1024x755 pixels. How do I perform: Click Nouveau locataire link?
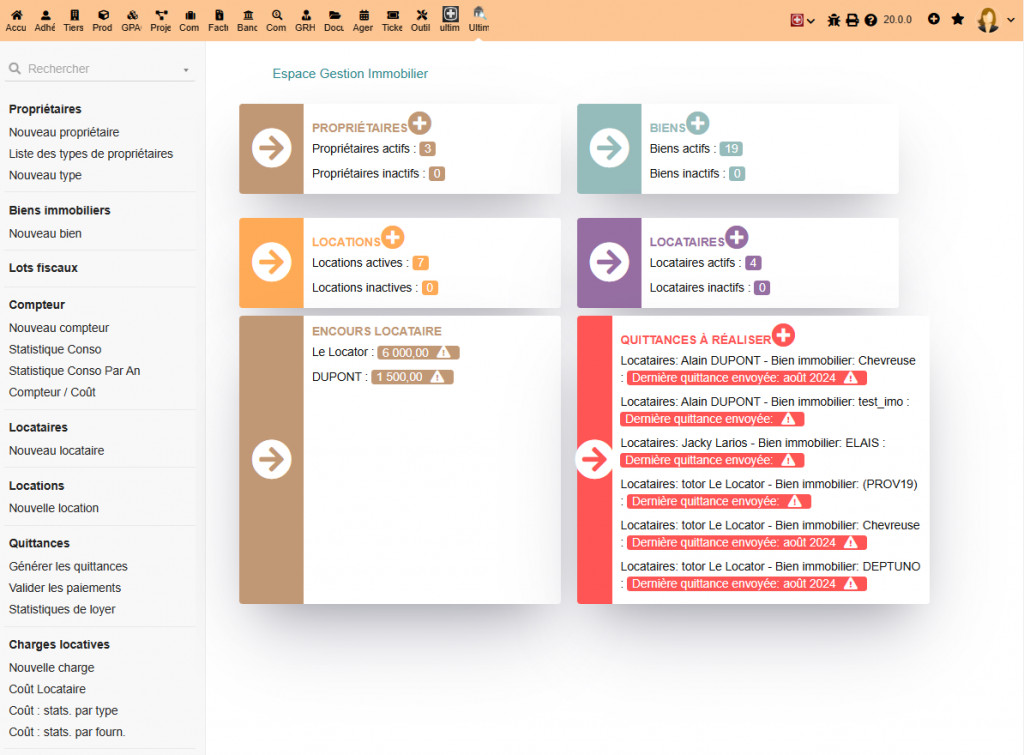coord(56,451)
